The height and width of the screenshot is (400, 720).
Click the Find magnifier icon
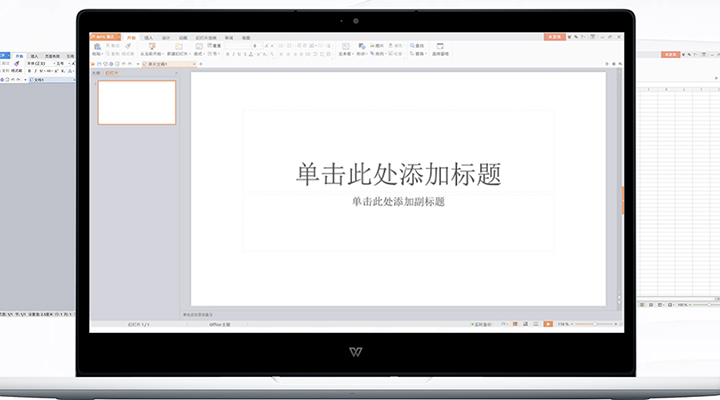[x=411, y=45]
